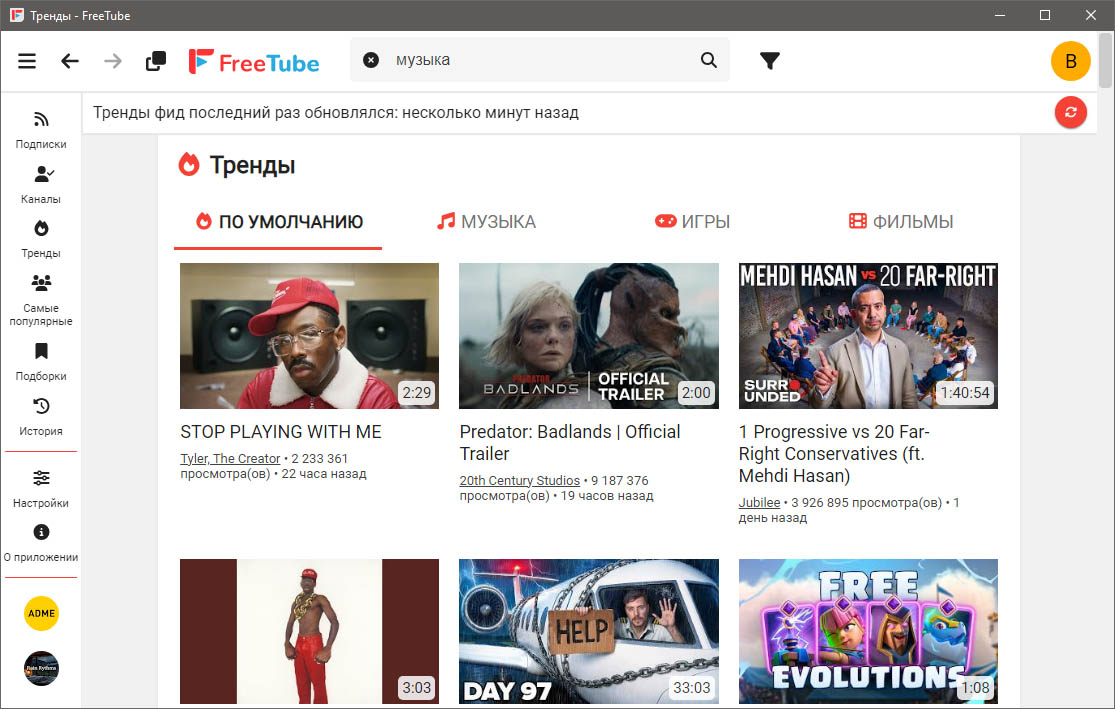
Task: Close the FreeTube window
Action: click(1091, 15)
